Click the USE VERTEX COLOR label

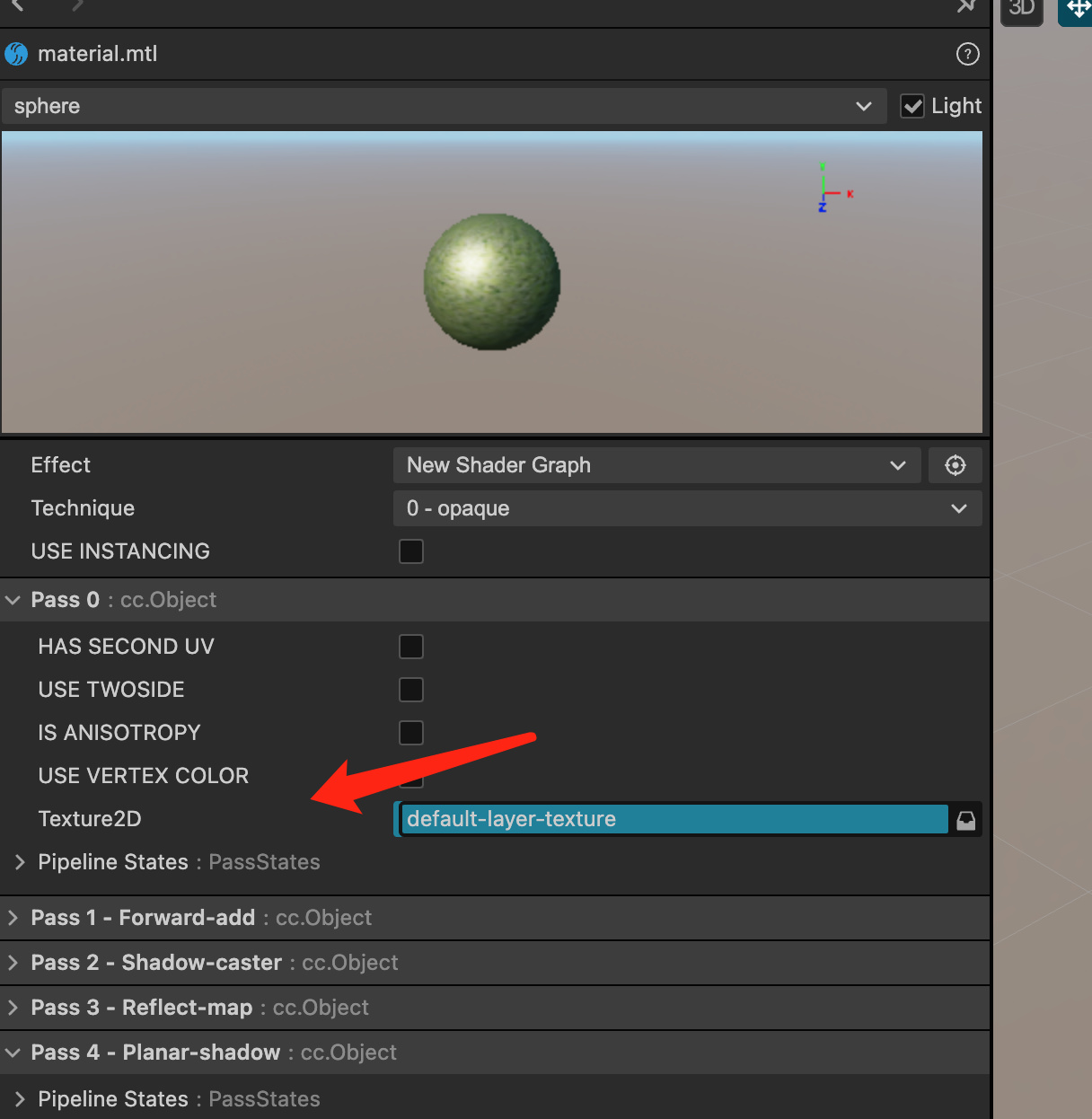pos(144,776)
